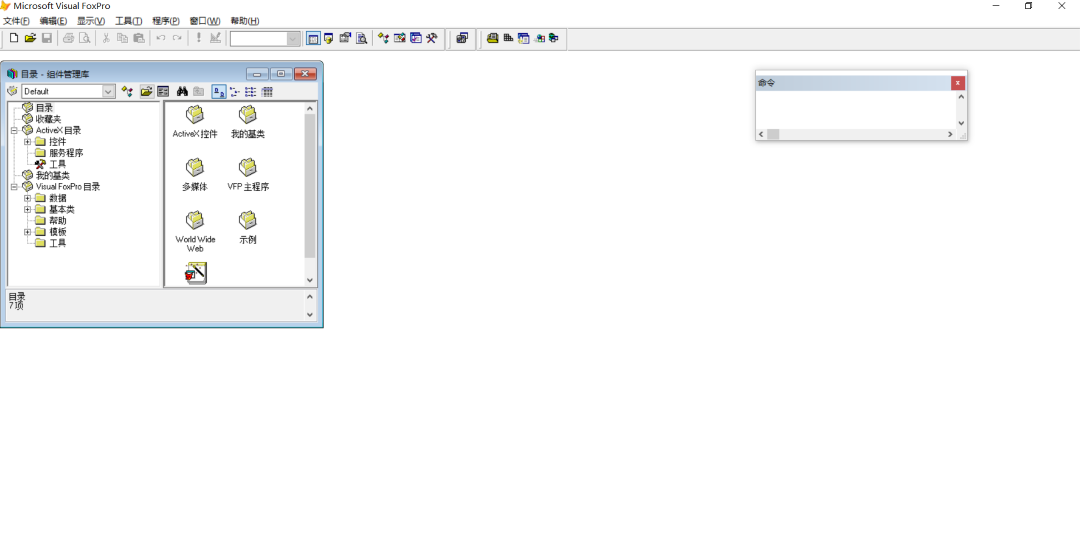Viewport: 1080px width, 556px height.
Task: Collapse the ActiveX 目录 tree node
Action: (14, 130)
